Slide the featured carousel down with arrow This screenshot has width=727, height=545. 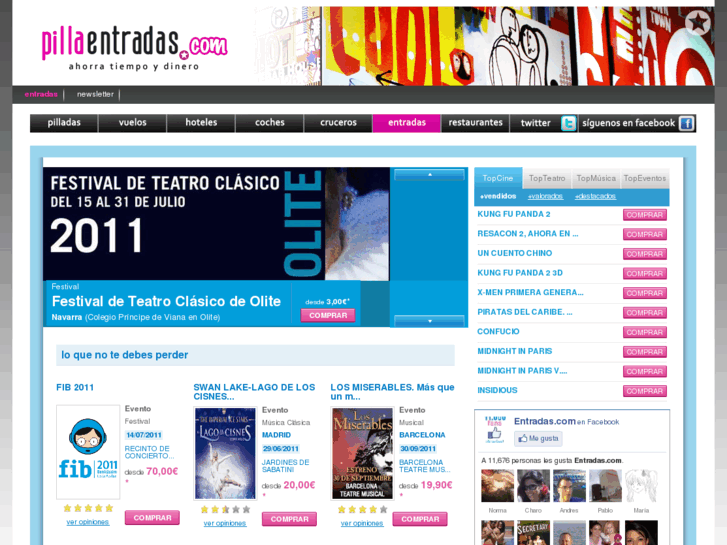429,321
